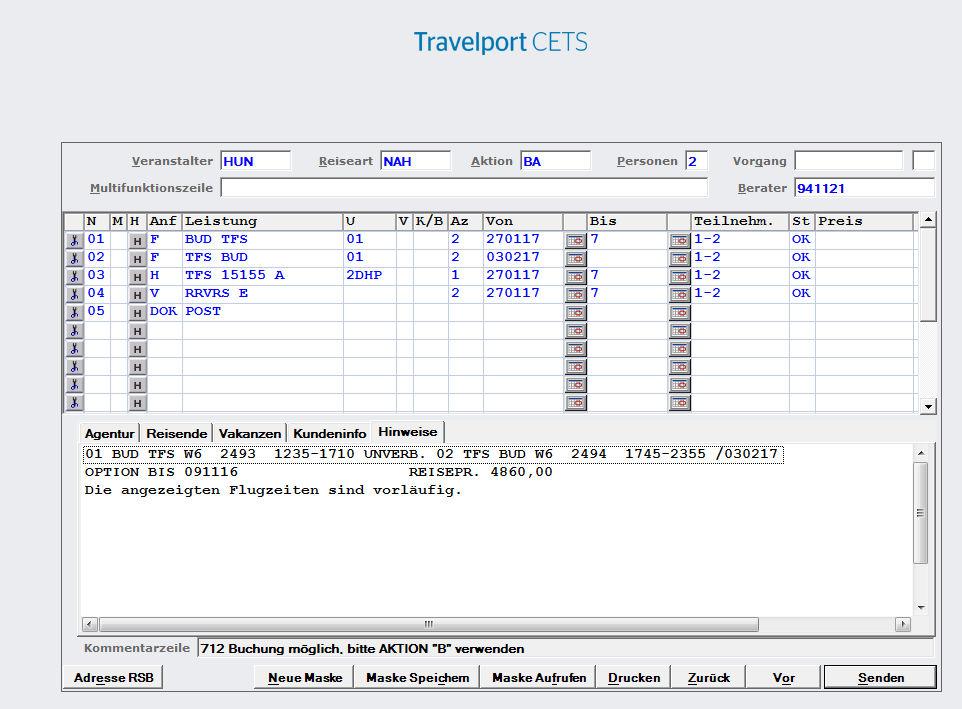962x709 pixels.
Task: Open the Von calendar icon for row 03
Action: pyautogui.click(x=575, y=277)
